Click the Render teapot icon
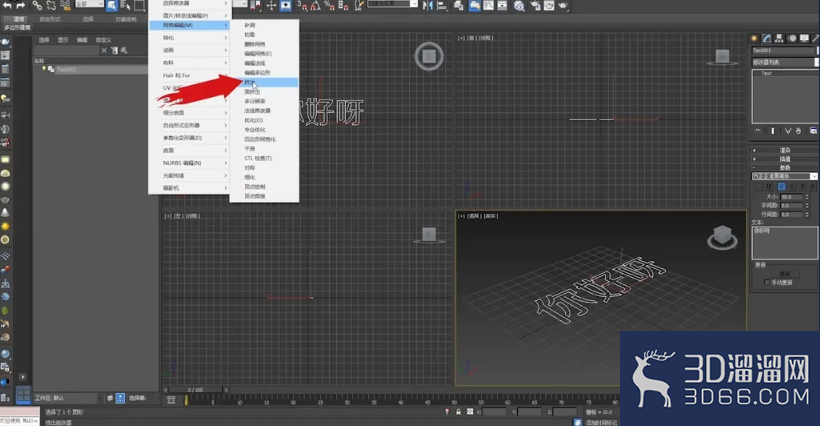The image size is (820, 426). (x=563, y=6)
